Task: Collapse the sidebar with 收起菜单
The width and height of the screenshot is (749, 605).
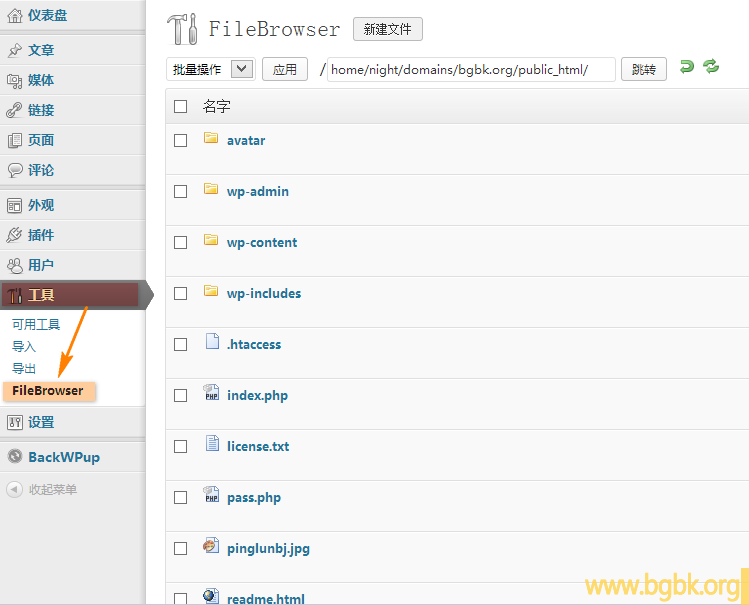Action: [52, 490]
